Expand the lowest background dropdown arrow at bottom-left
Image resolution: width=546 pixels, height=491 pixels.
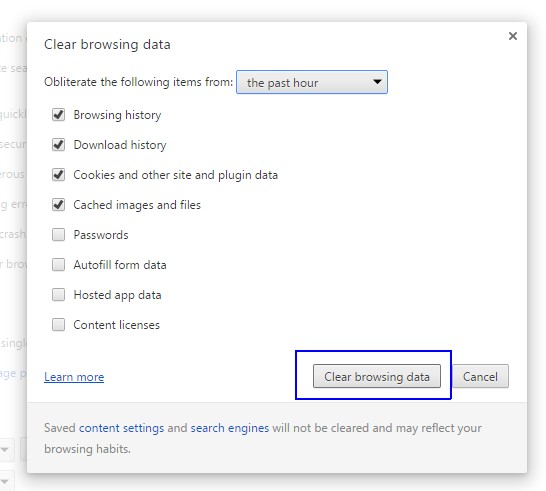pyautogui.click(x=5, y=482)
